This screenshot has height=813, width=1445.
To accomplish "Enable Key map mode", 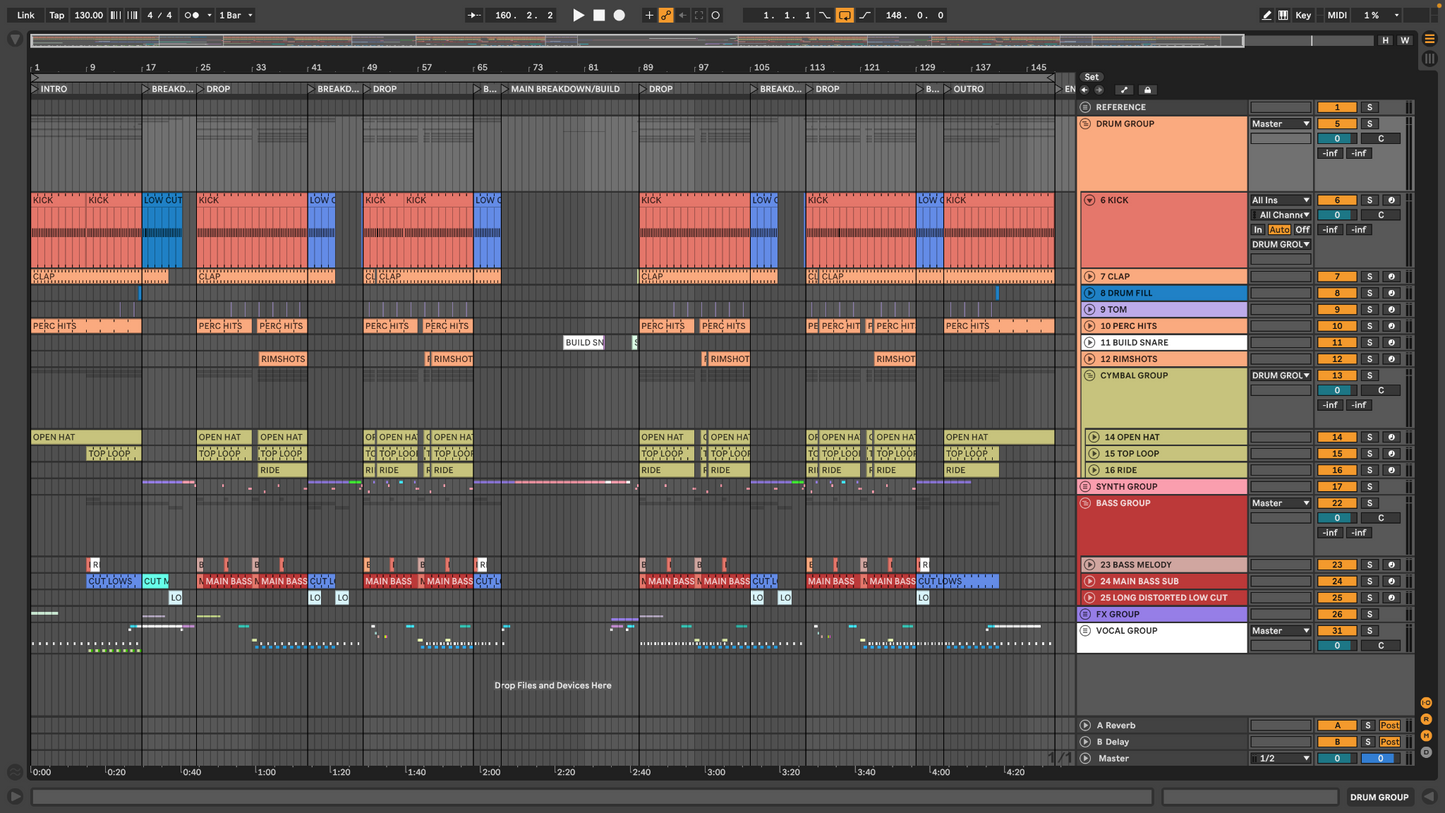I will tap(1303, 15).
